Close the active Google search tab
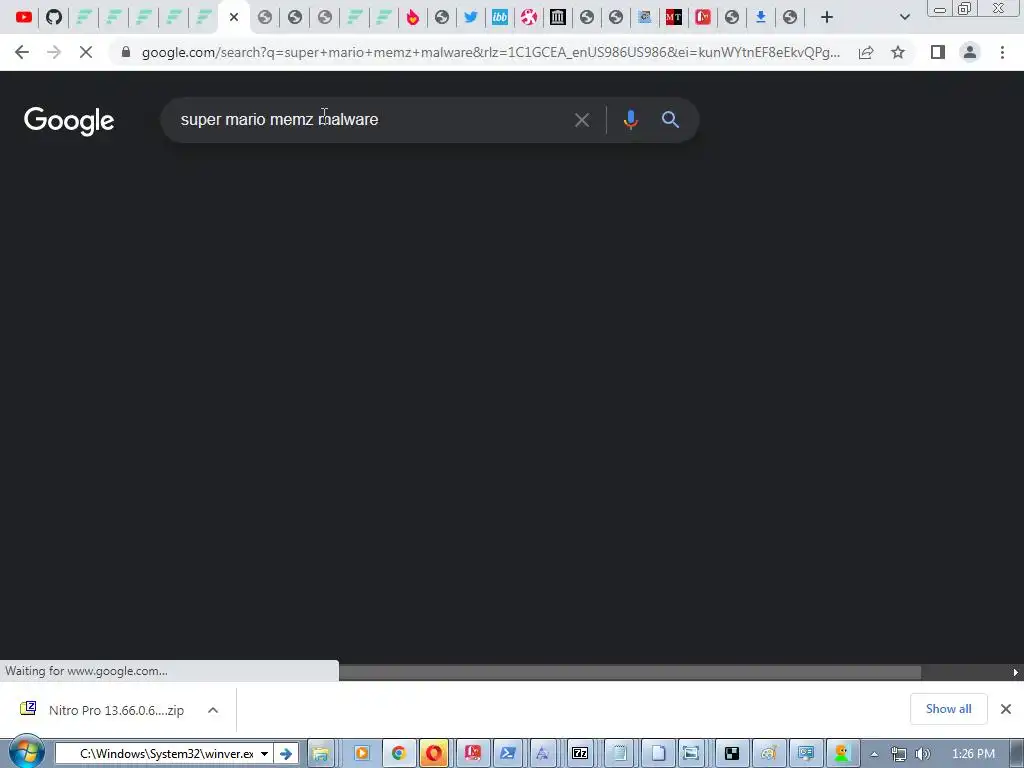The height and width of the screenshot is (768, 1024). coord(234,18)
